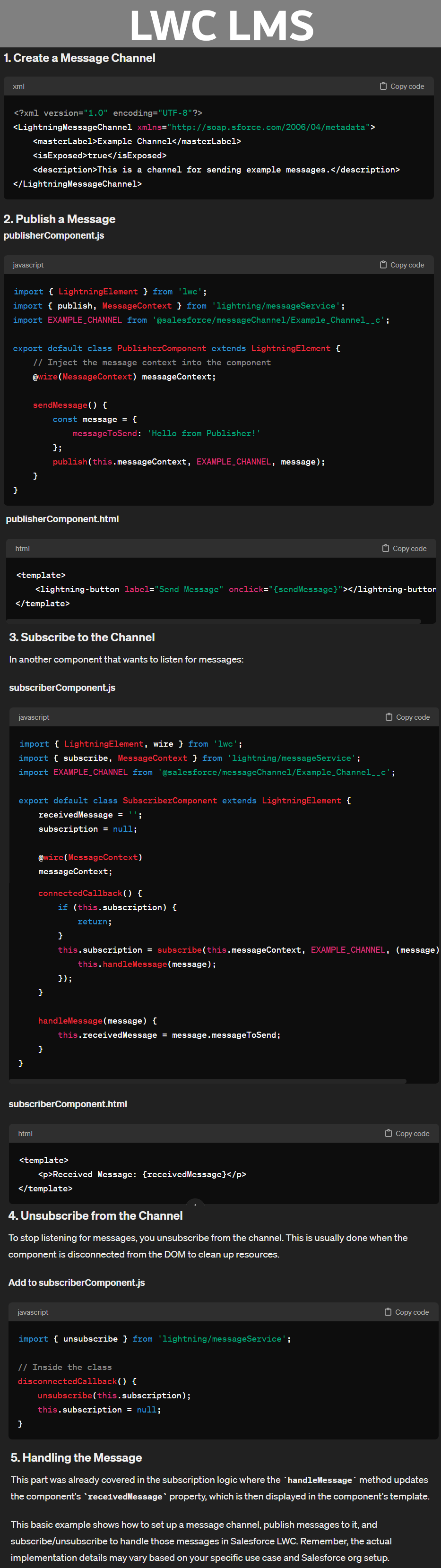Click the sforce.com metadata URL in the xml code

pyautogui.click(x=268, y=127)
